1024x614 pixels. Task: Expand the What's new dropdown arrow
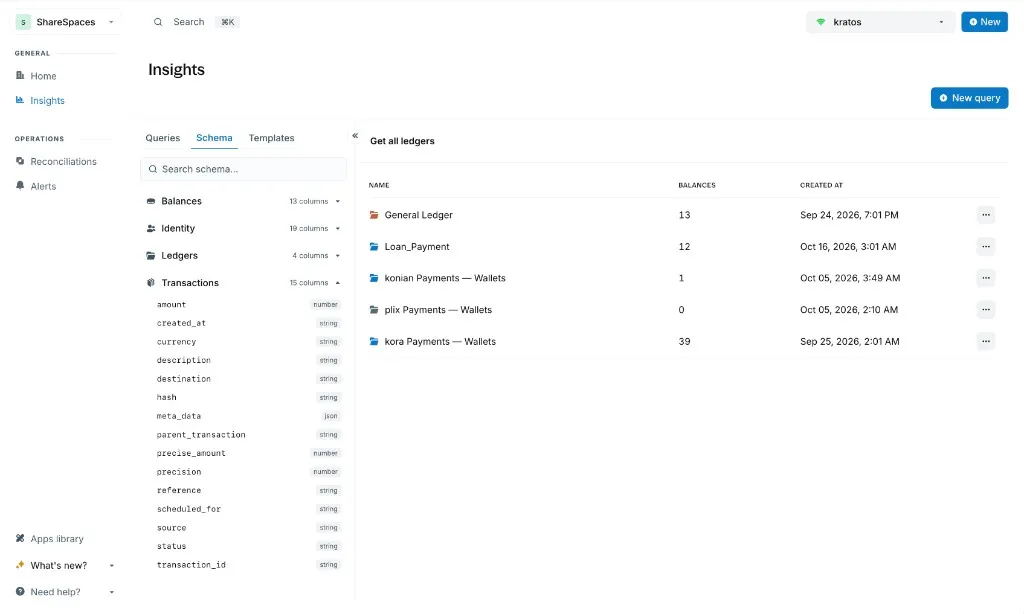112,566
